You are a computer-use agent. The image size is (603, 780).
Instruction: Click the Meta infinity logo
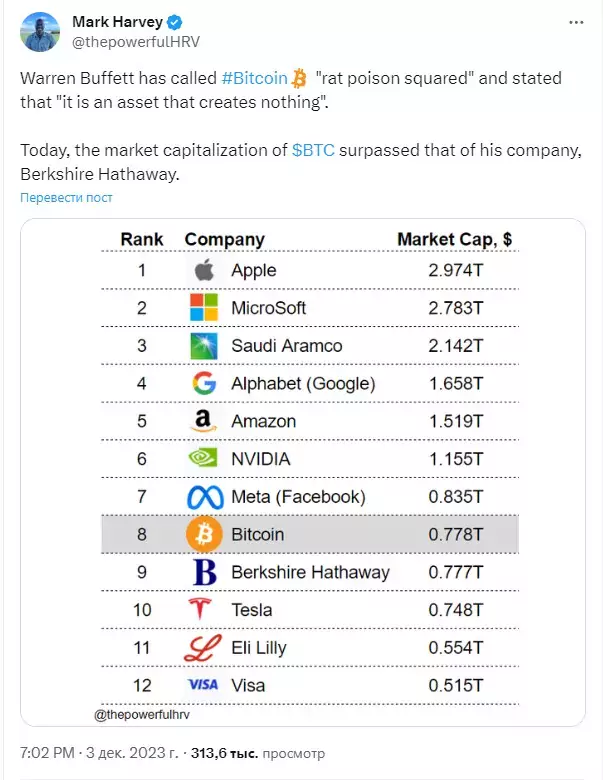(x=205, y=497)
